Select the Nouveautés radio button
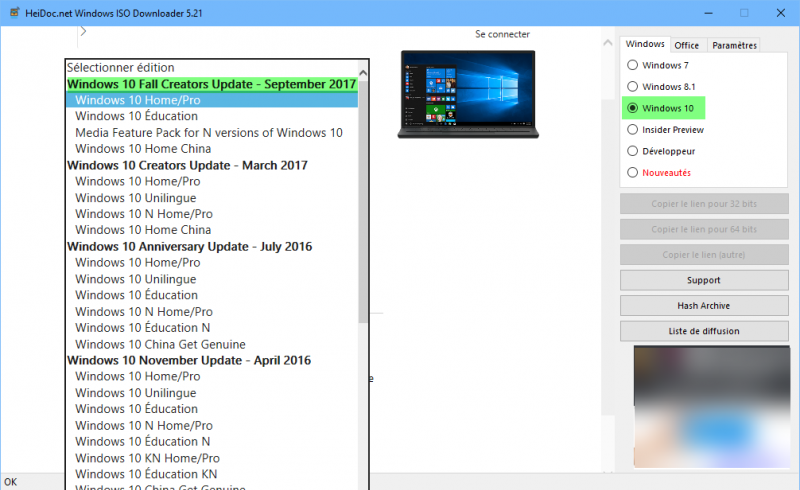This screenshot has width=800, height=490. click(633, 172)
